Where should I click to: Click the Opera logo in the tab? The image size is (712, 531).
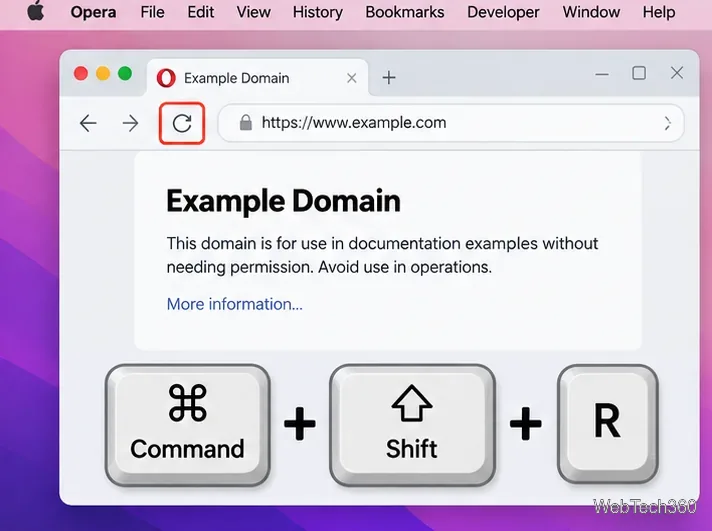tap(166, 78)
